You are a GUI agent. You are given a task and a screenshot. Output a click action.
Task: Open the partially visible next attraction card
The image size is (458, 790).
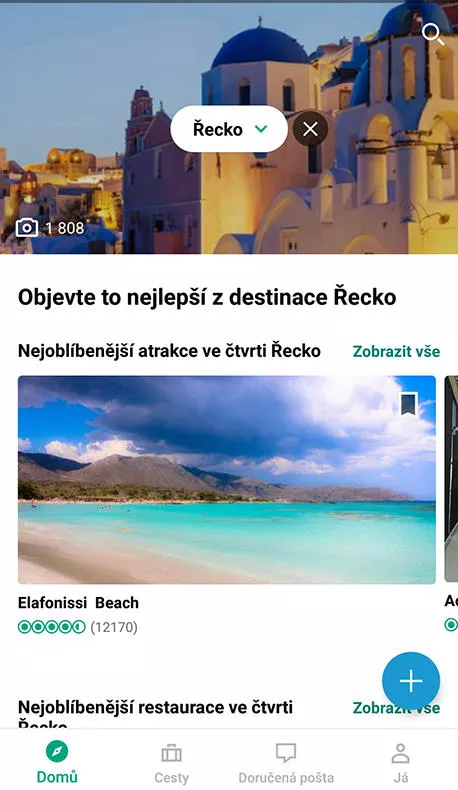tap(451, 479)
